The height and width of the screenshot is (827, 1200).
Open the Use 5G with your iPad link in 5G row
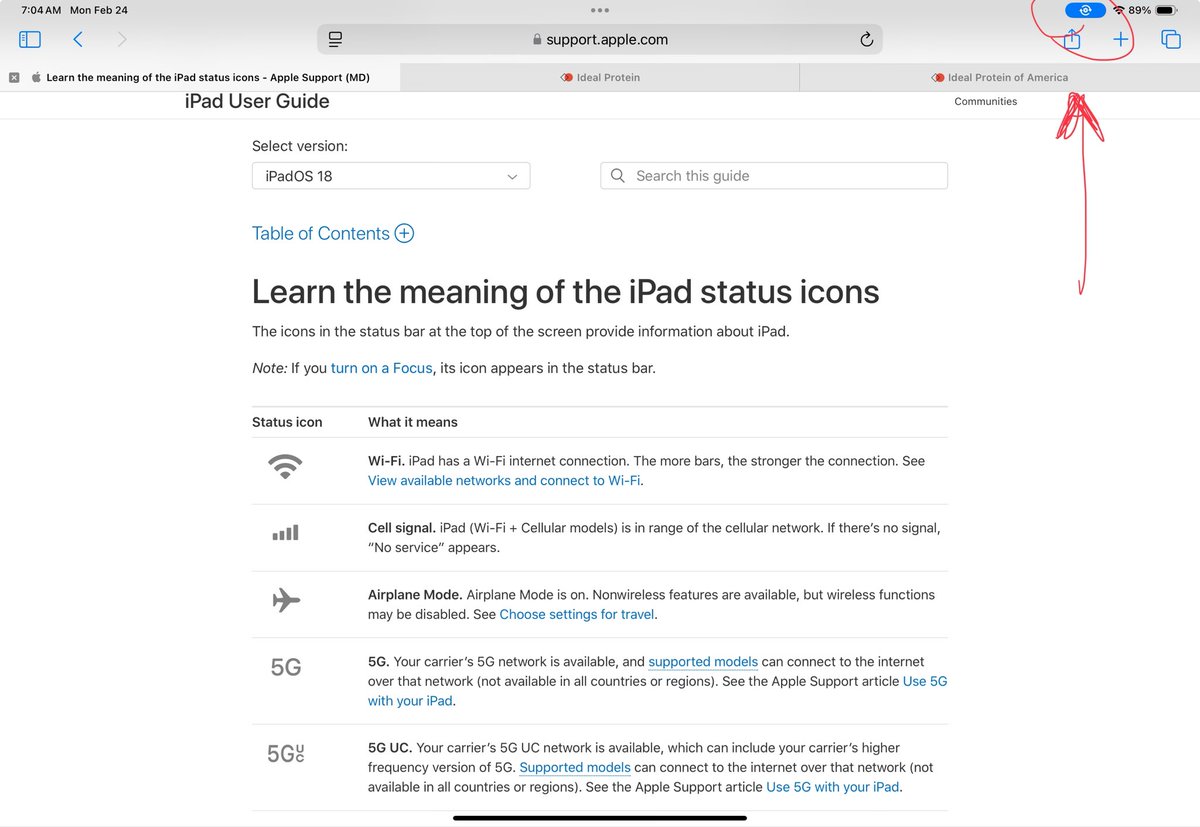[x=658, y=691]
